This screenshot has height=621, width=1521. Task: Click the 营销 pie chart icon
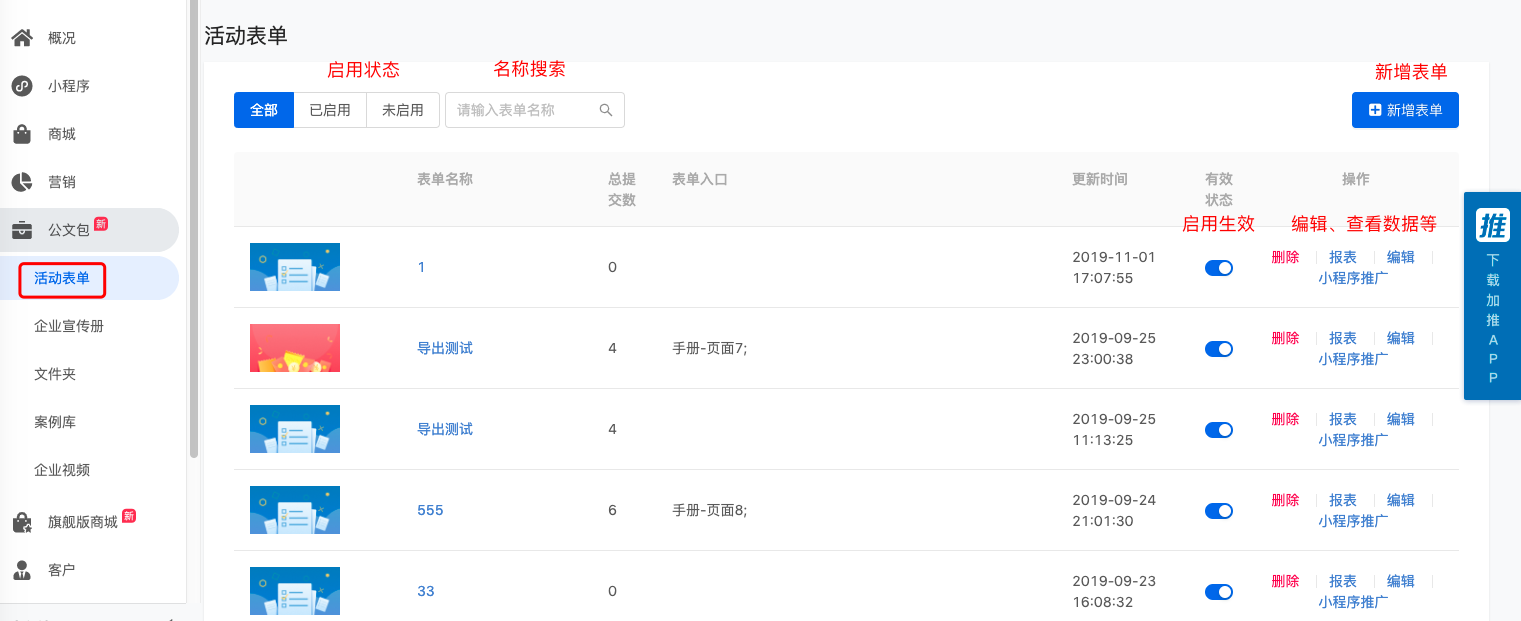click(x=22, y=182)
